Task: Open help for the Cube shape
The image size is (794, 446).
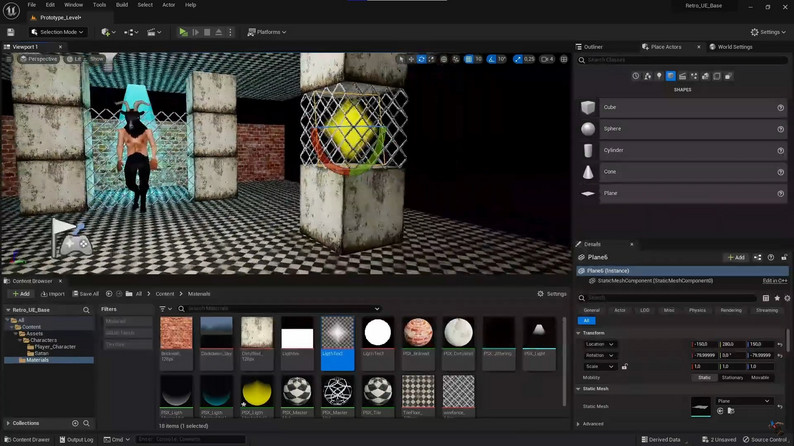Action: click(780, 108)
